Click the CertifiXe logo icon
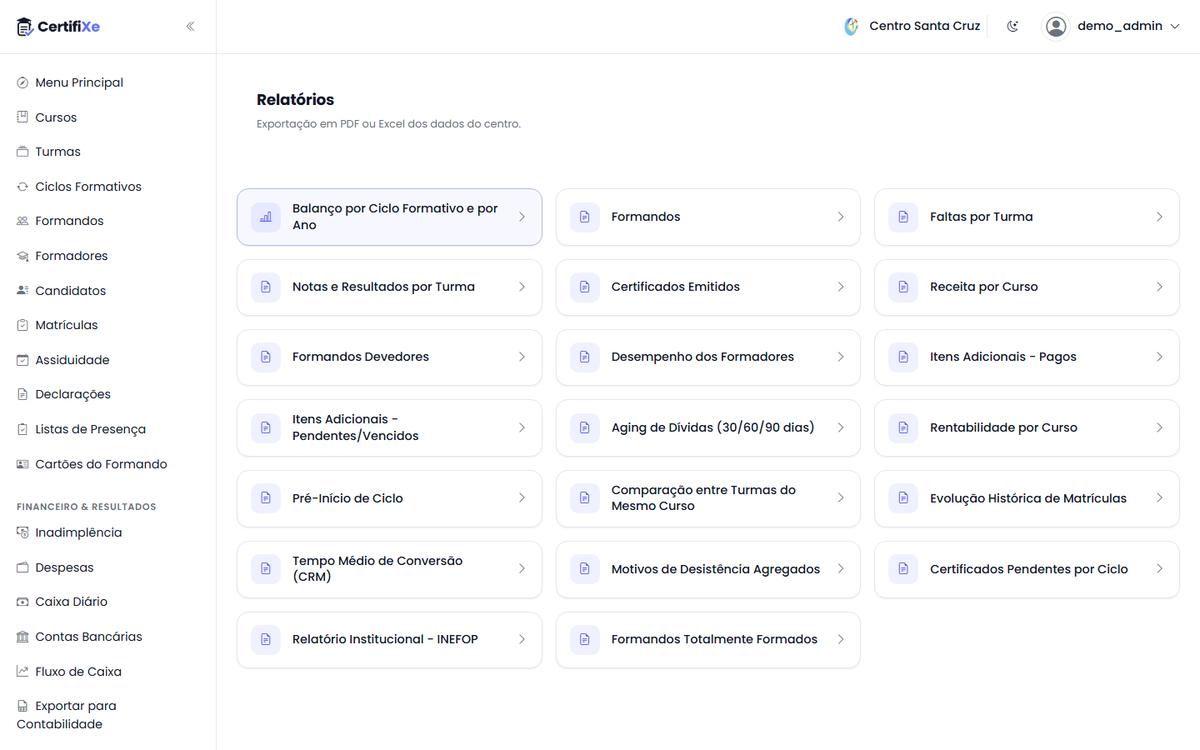This screenshot has width=1200, height=750. click(x=25, y=27)
